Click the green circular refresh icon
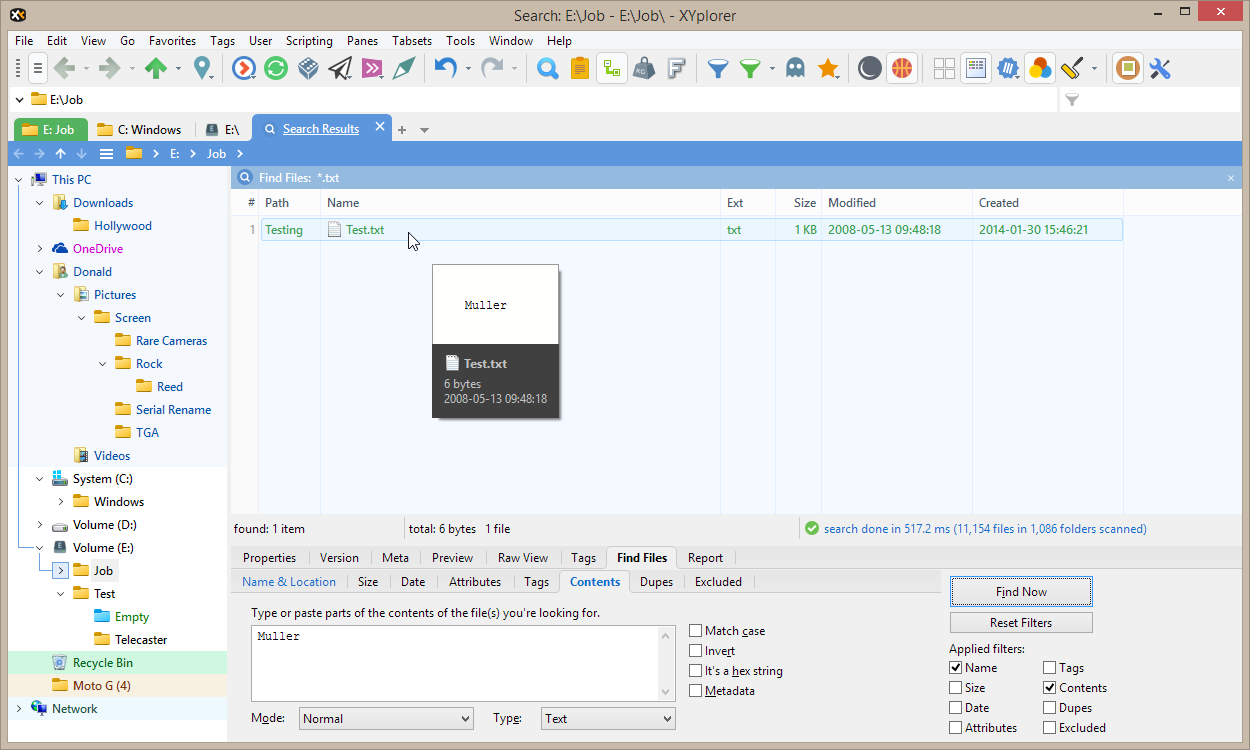Viewport: 1250px width, 750px height. (x=276, y=68)
